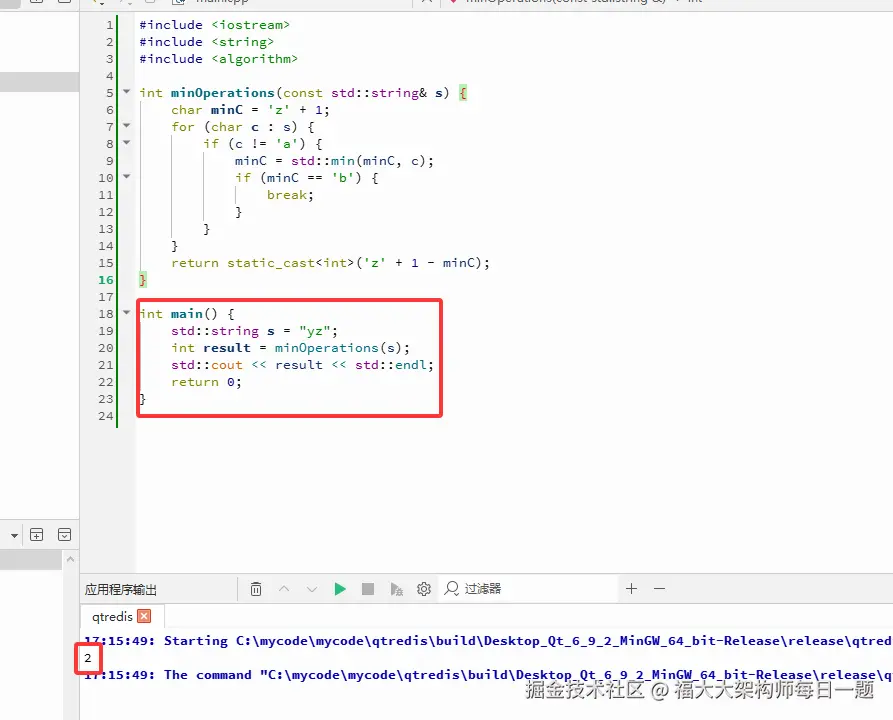Click 'std::cout' on line 21
This screenshot has width=893, height=720.
(x=207, y=365)
